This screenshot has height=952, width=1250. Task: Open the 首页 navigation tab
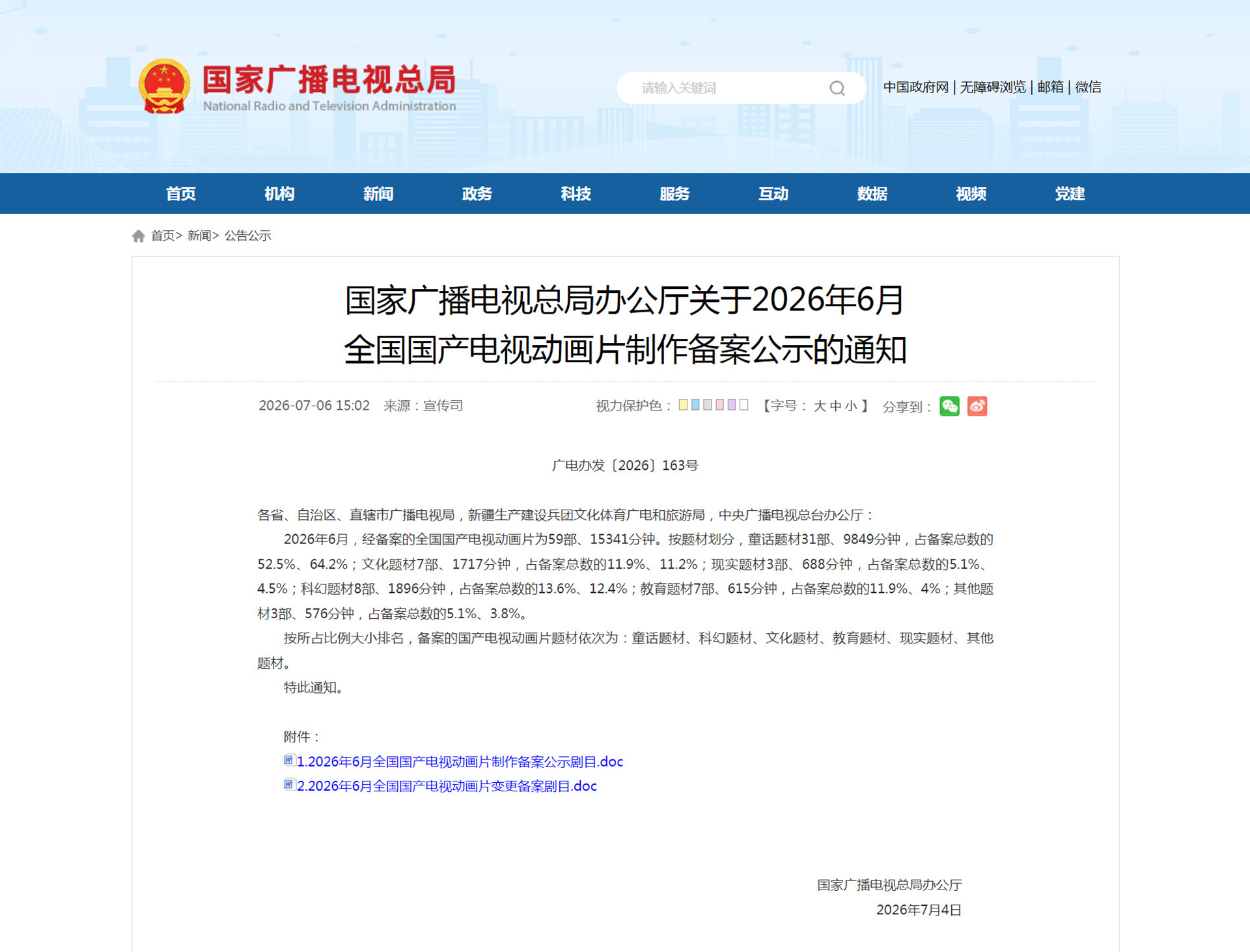[180, 193]
